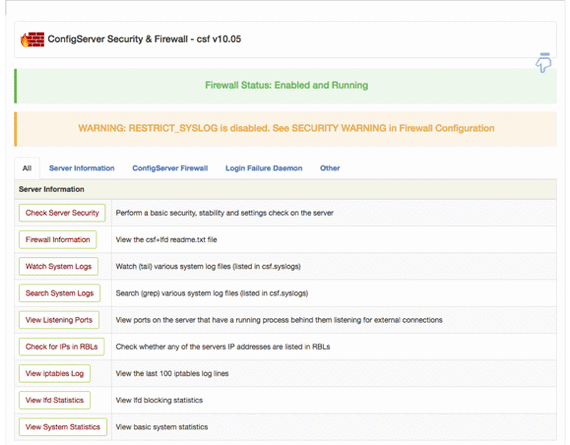Click "Perform a basic security, stability" description
The width and height of the screenshot is (570, 445).
click(224, 213)
